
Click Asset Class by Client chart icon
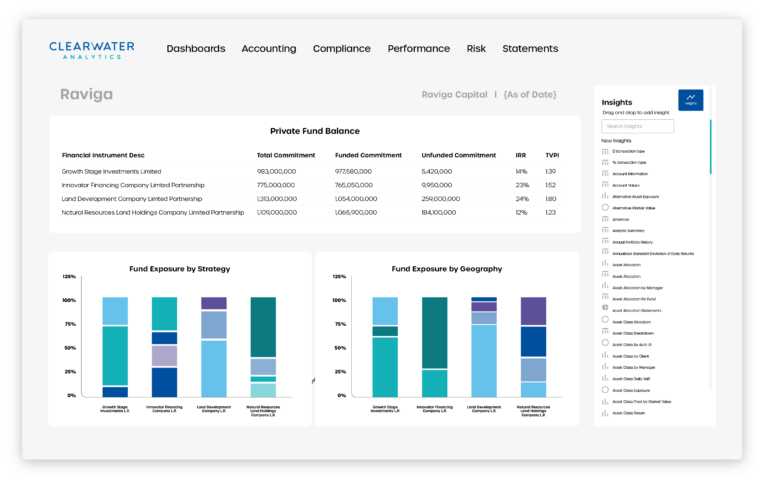[605, 356]
